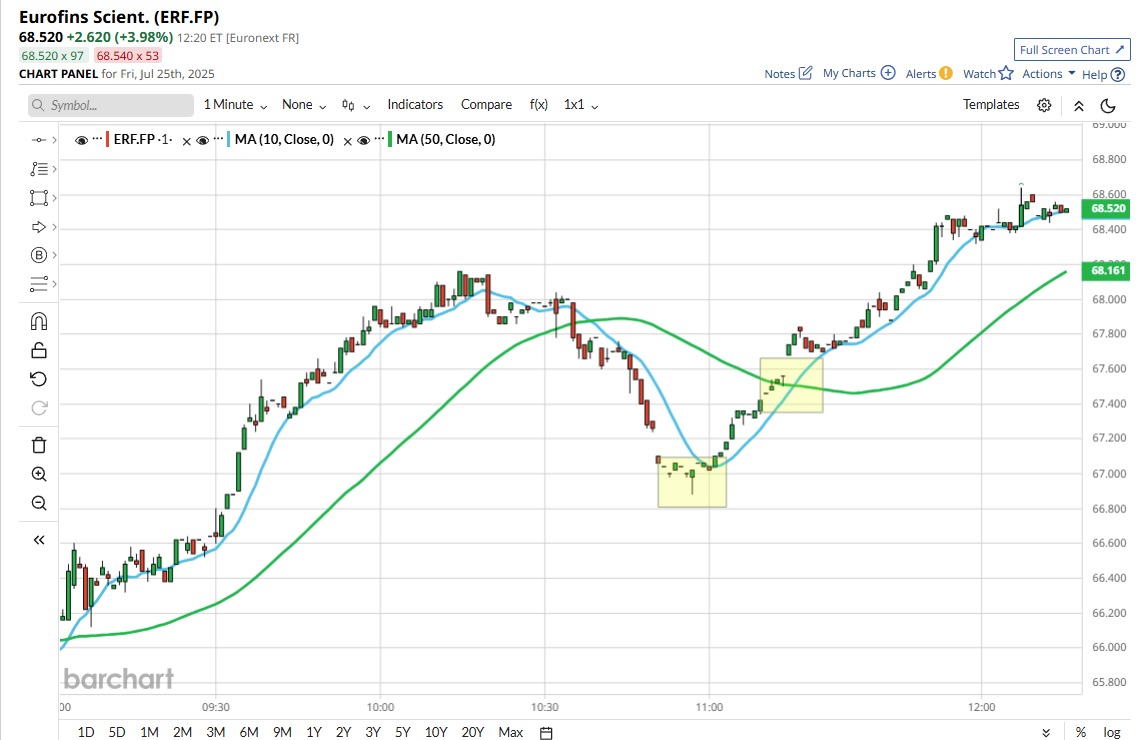Click the 68.161 MA value label
1139x740 pixels.
1107,271
